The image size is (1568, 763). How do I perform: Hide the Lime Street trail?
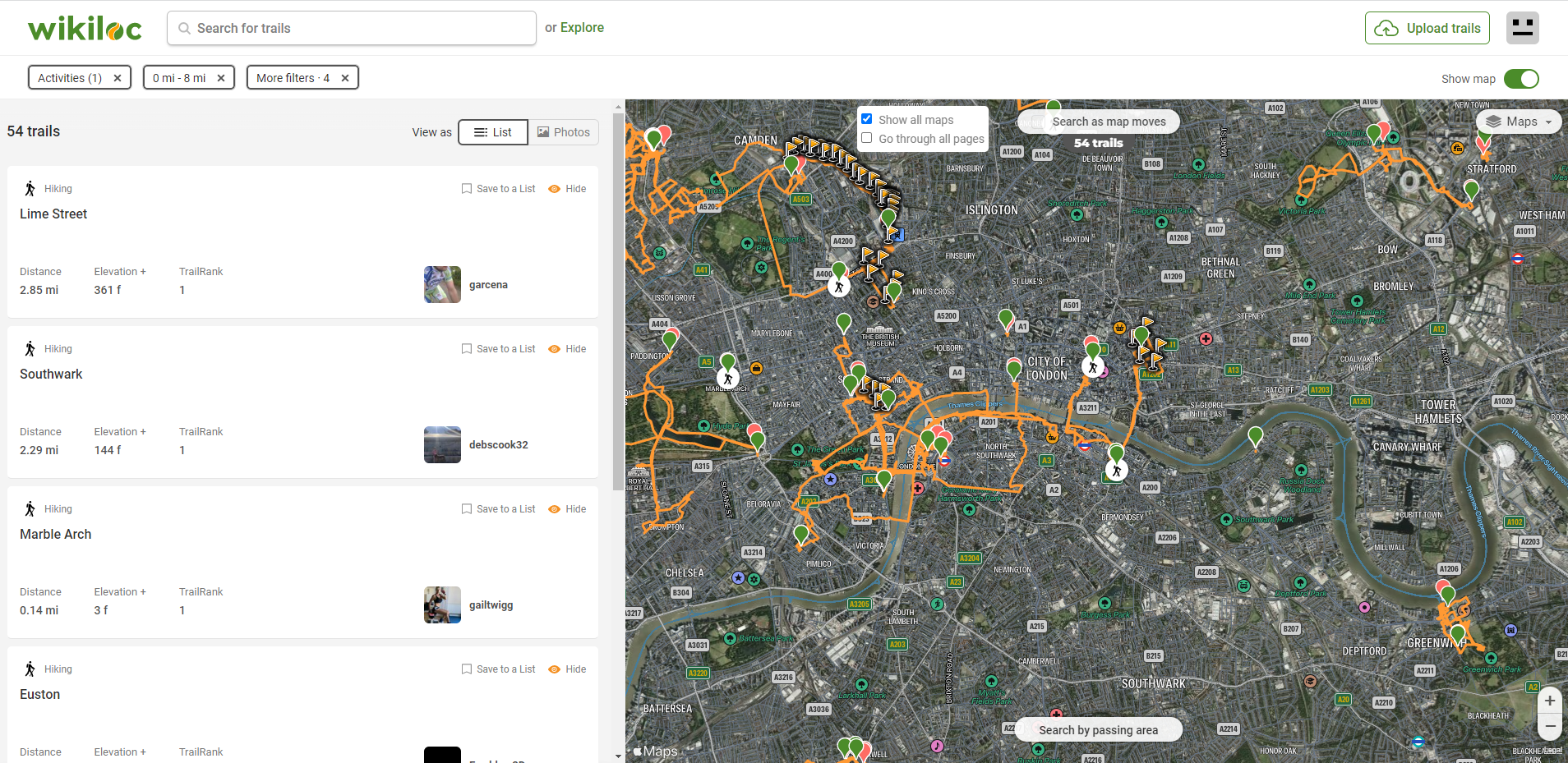click(x=567, y=189)
